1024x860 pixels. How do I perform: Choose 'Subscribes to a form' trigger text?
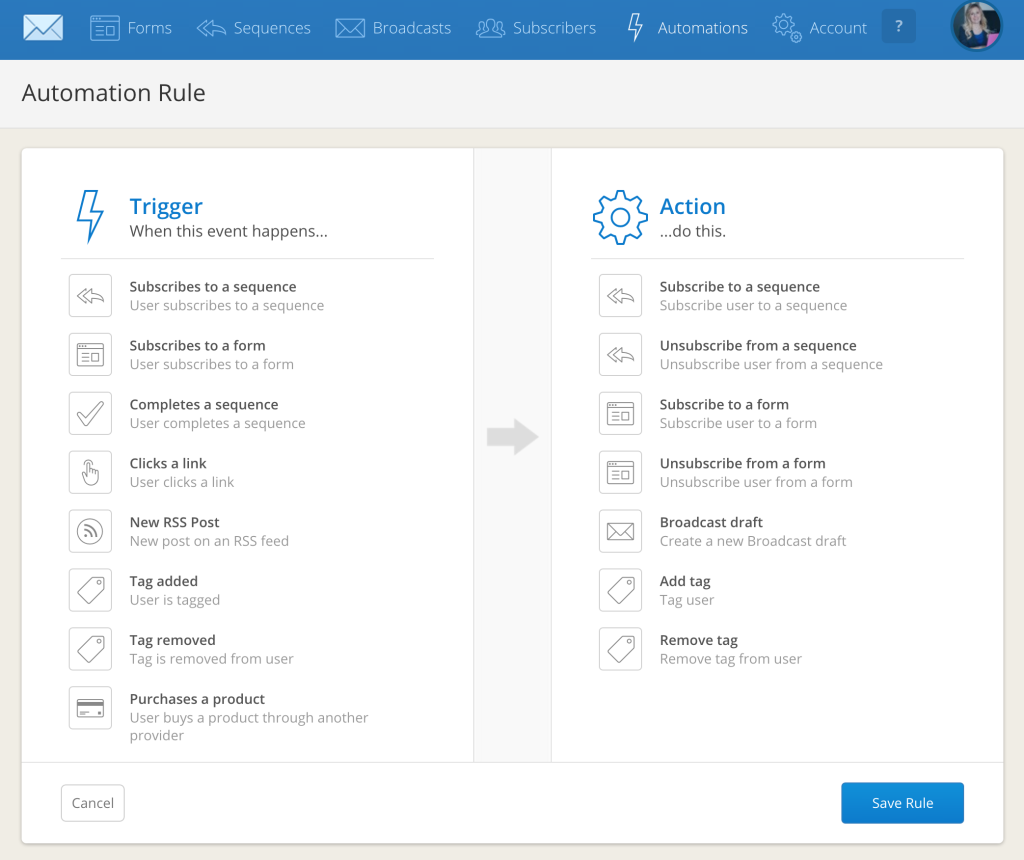click(x=197, y=345)
